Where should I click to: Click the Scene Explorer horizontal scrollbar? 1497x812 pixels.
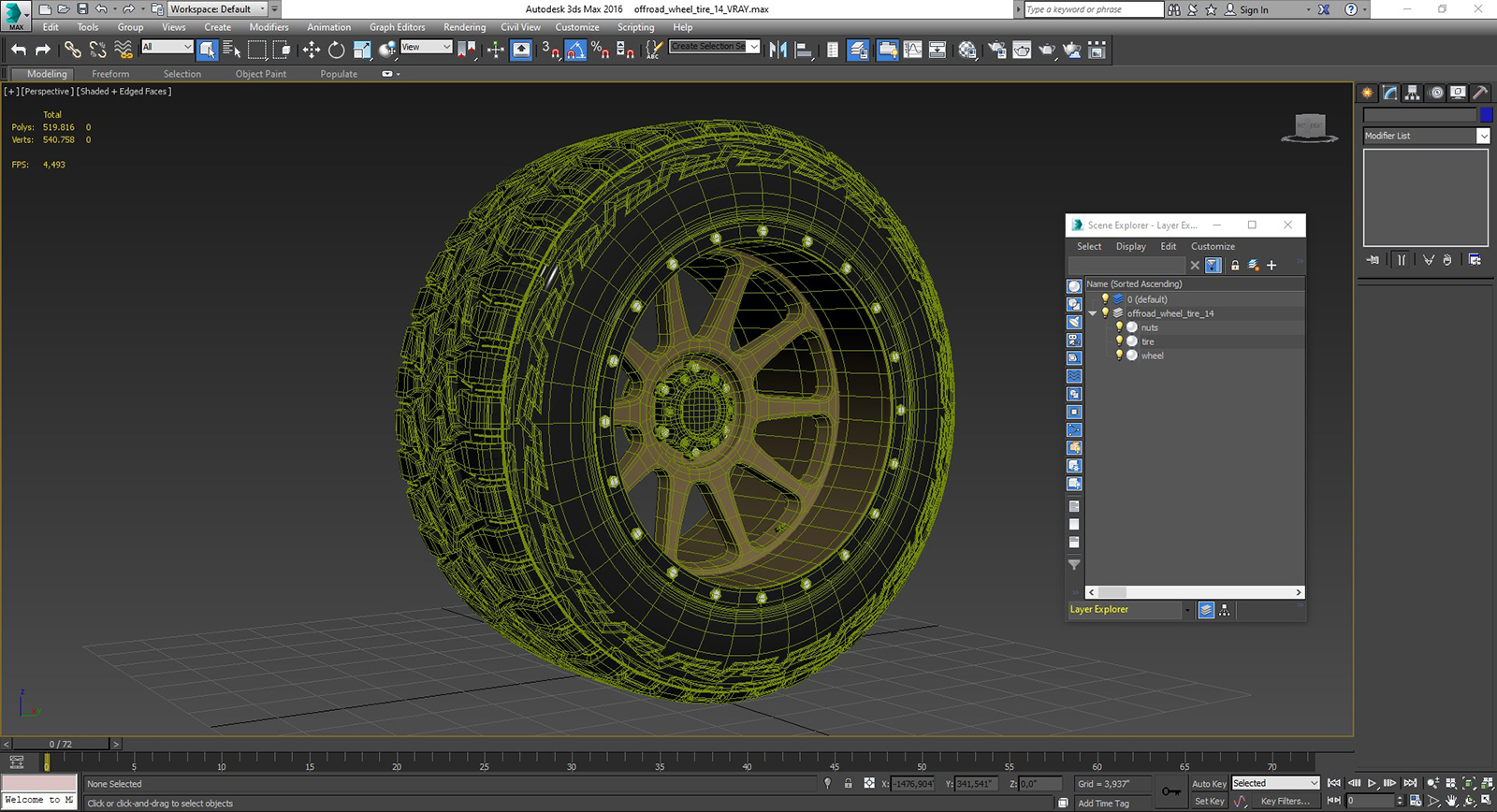point(1195,592)
